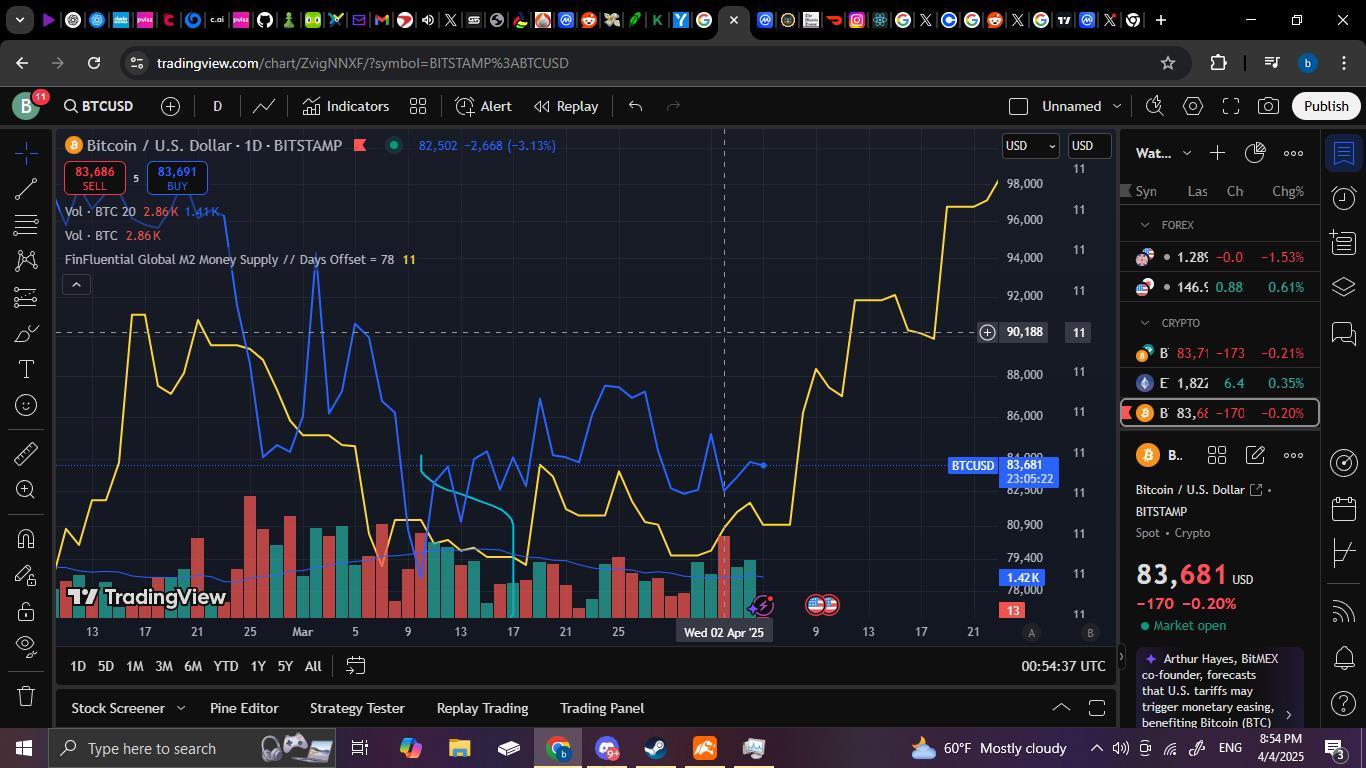The image size is (1366, 768).
Task: Take a chart snapshot with camera icon
Action: [1268, 106]
